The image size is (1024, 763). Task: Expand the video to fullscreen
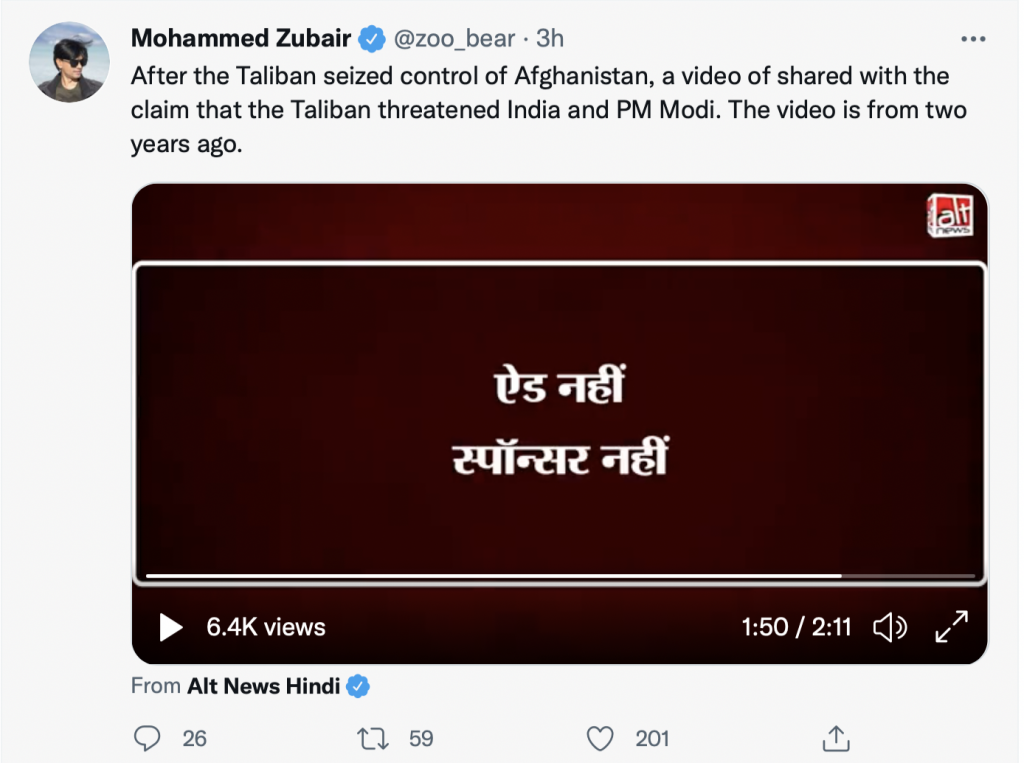[x=951, y=627]
